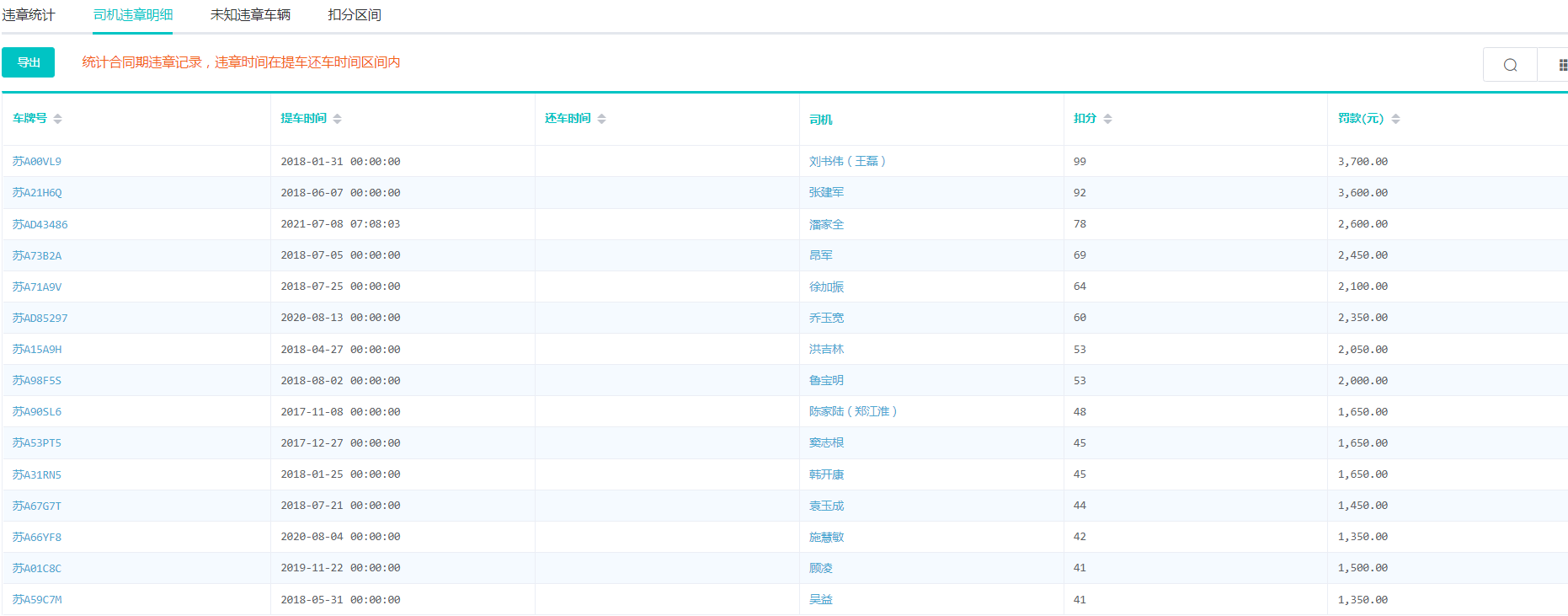Sort by 罚款(元) column arrows
Viewport: 1568px width, 616px height.
coord(1395,119)
